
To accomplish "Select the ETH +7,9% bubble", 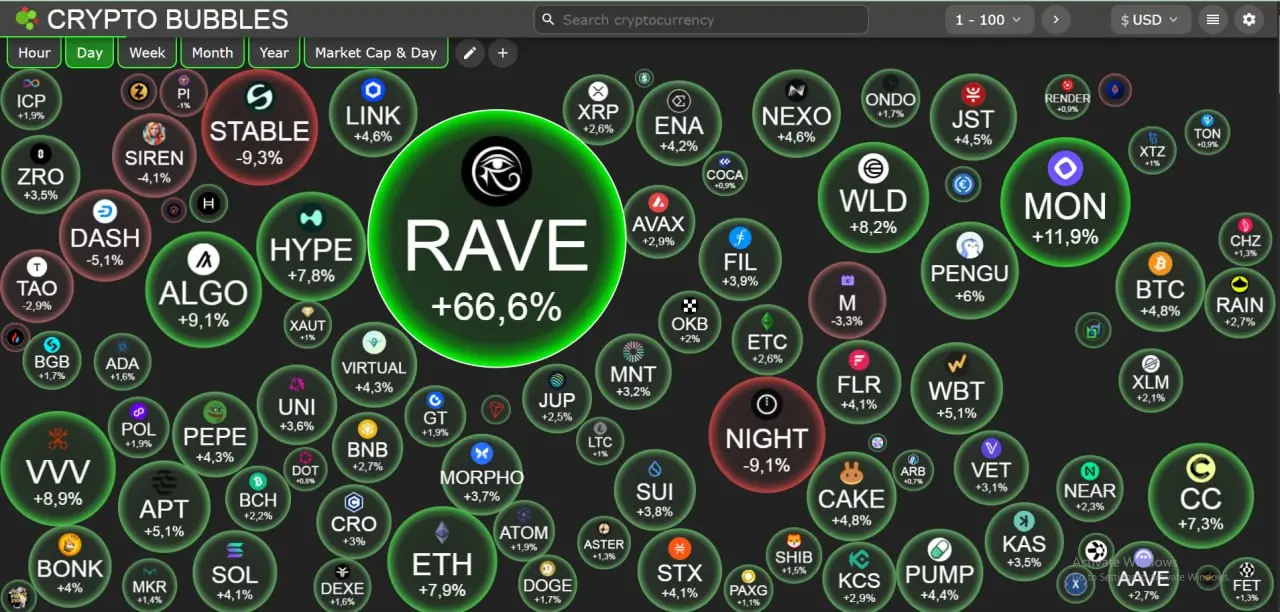I will coord(442,560).
